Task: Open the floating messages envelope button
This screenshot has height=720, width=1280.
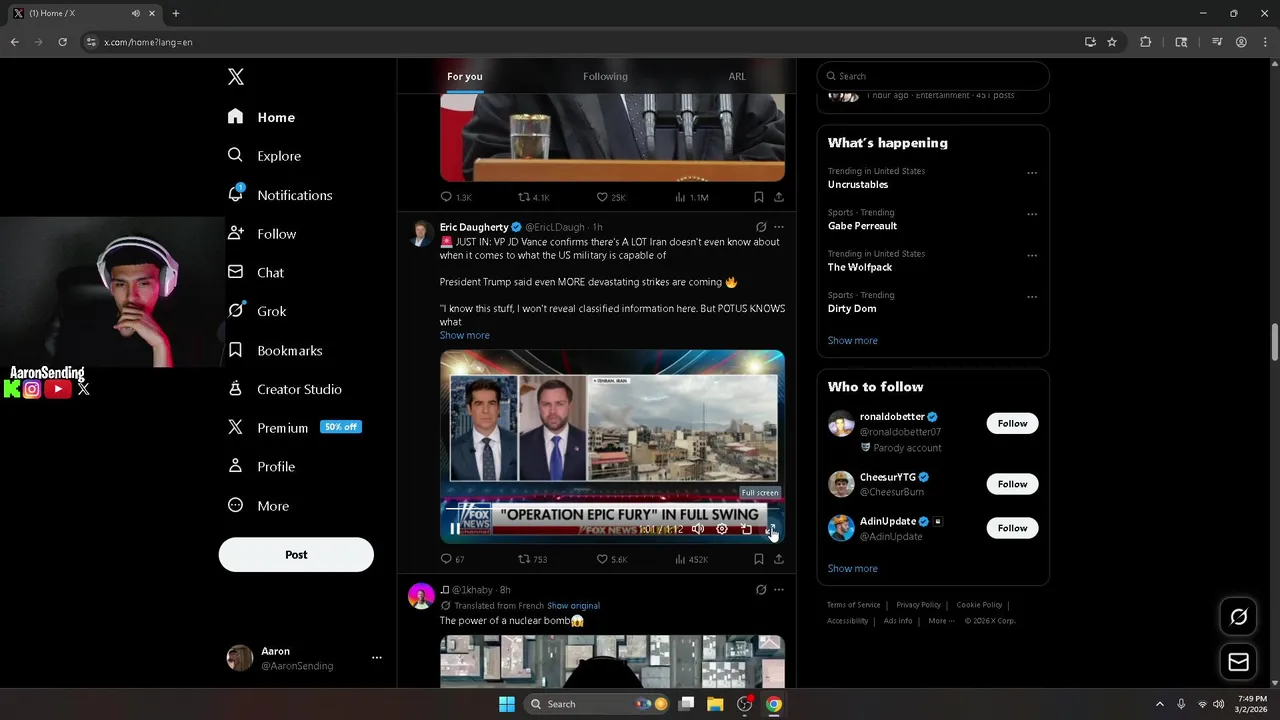Action: (x=1238, y=662)
